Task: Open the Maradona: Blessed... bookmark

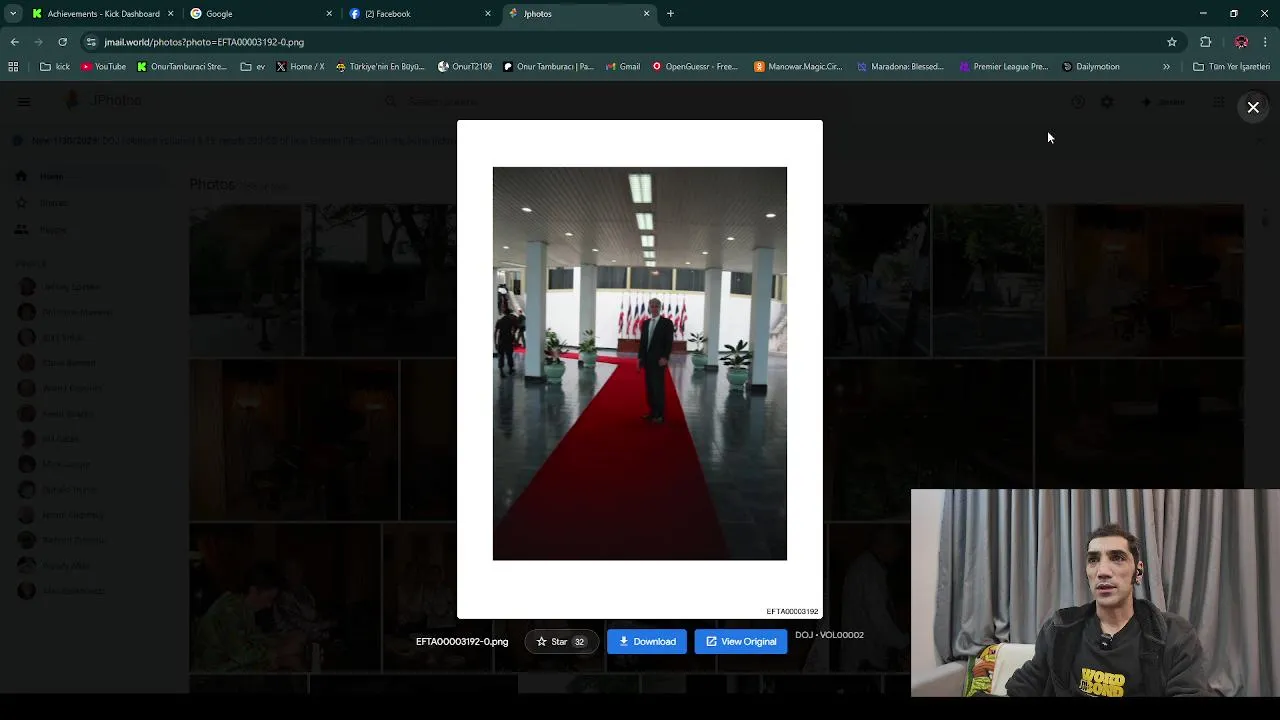Action: click(x=900, y=67)
